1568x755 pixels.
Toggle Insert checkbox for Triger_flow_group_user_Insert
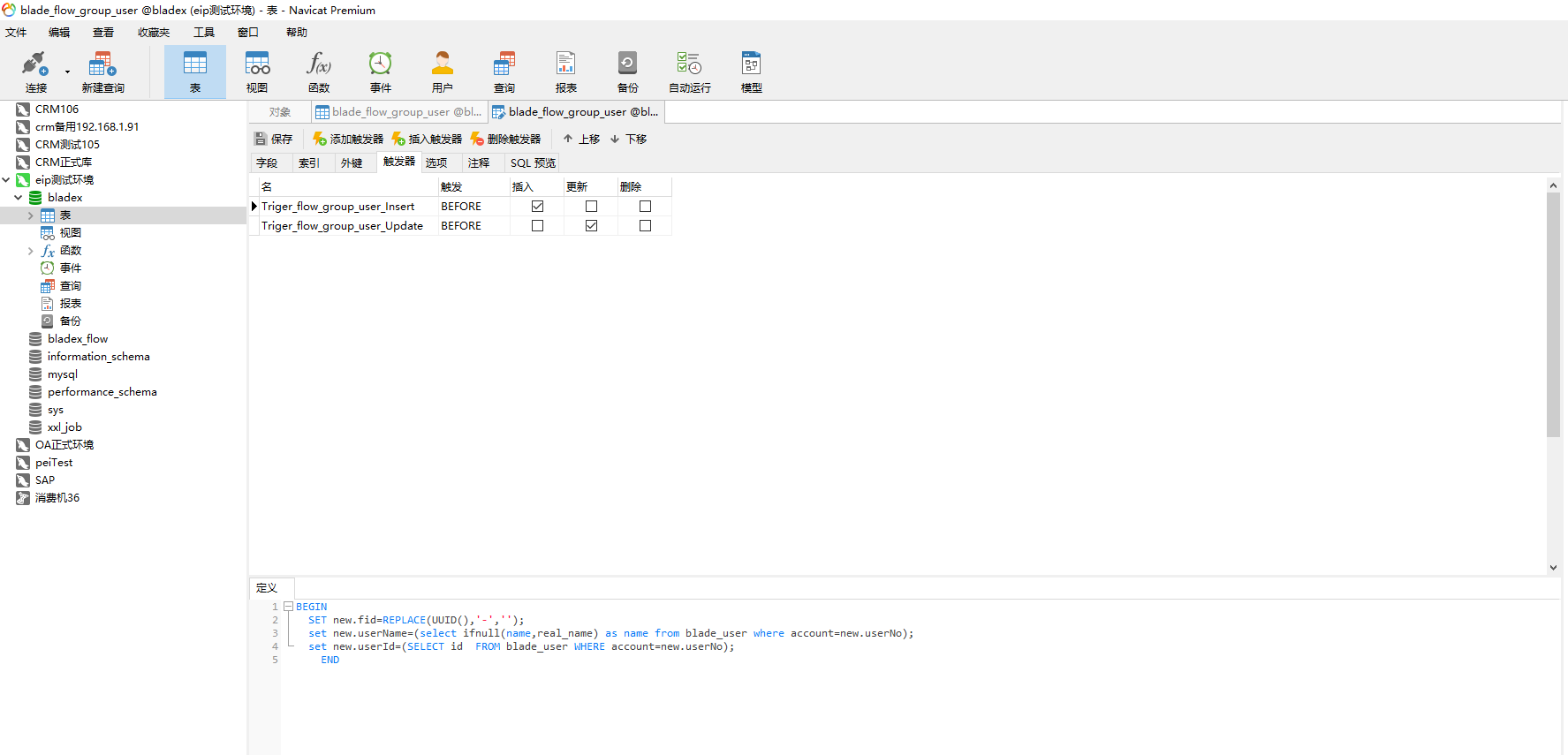(537, 206)
